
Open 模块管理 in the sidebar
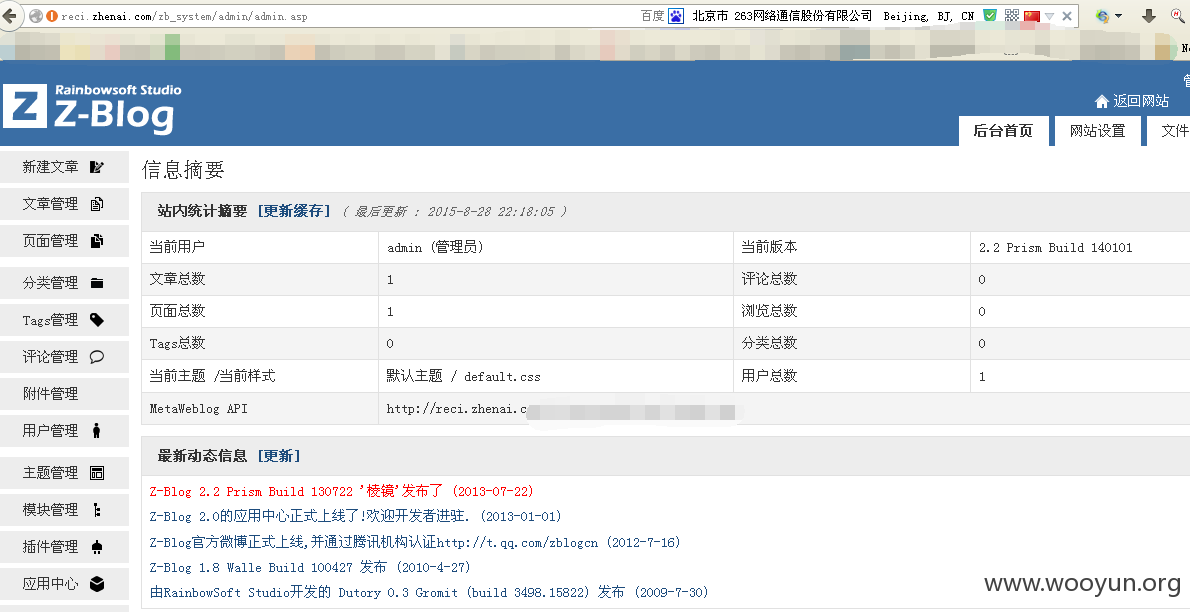pyautogui.click(x=65, y=509)
